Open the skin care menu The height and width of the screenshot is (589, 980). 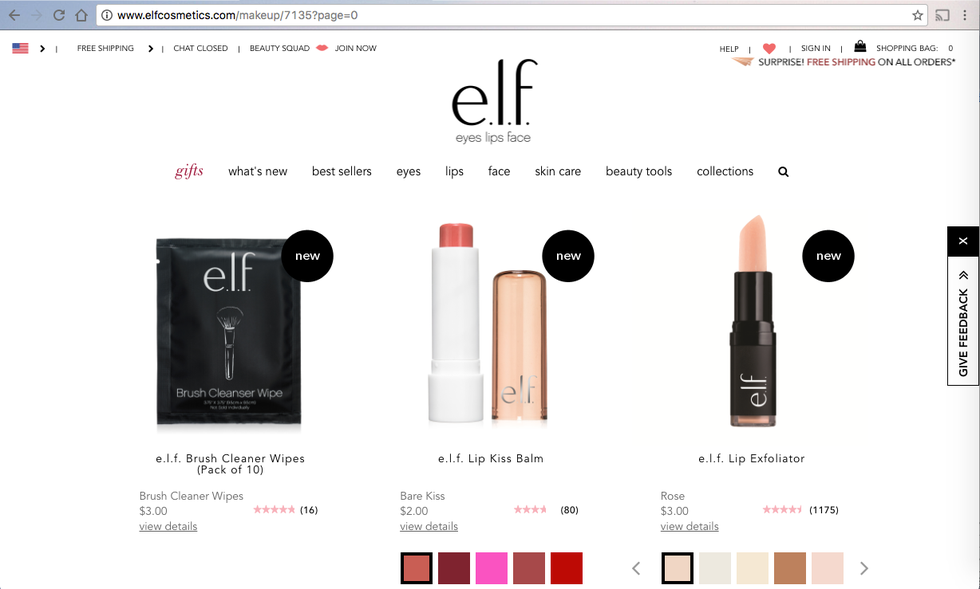click(x=558, y=171)
